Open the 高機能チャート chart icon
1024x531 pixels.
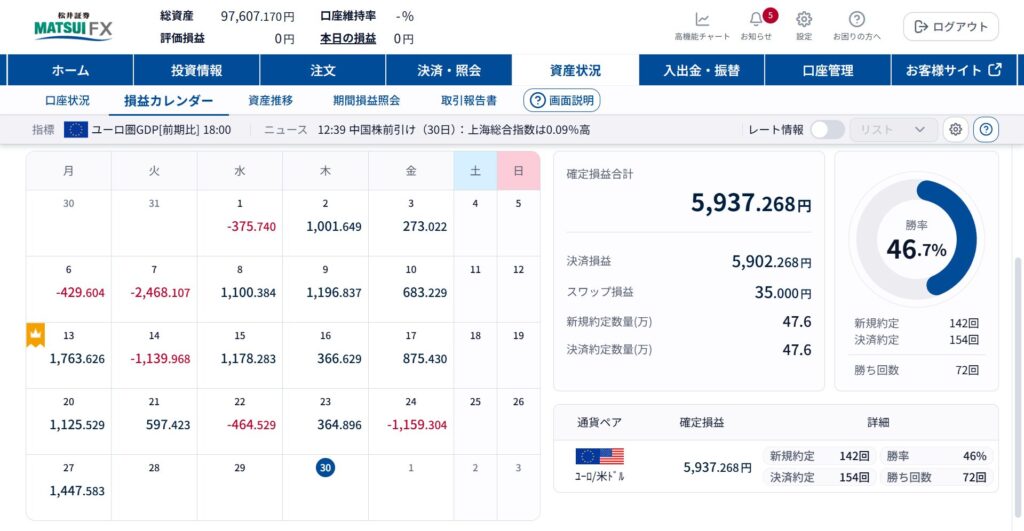tap(702, 20)
